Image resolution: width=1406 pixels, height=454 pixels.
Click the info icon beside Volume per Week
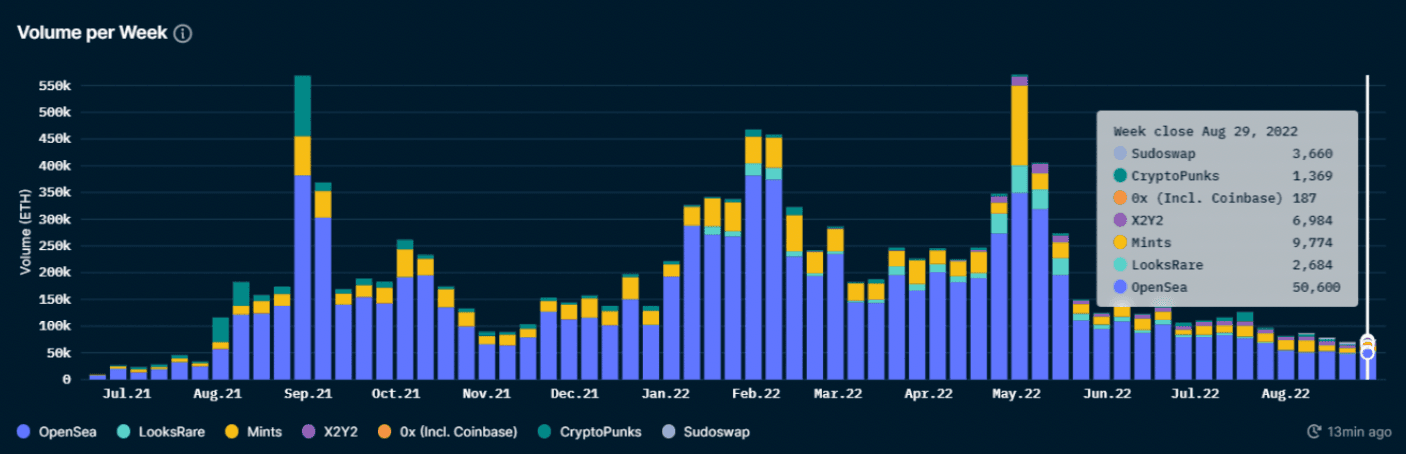(183, 33)
